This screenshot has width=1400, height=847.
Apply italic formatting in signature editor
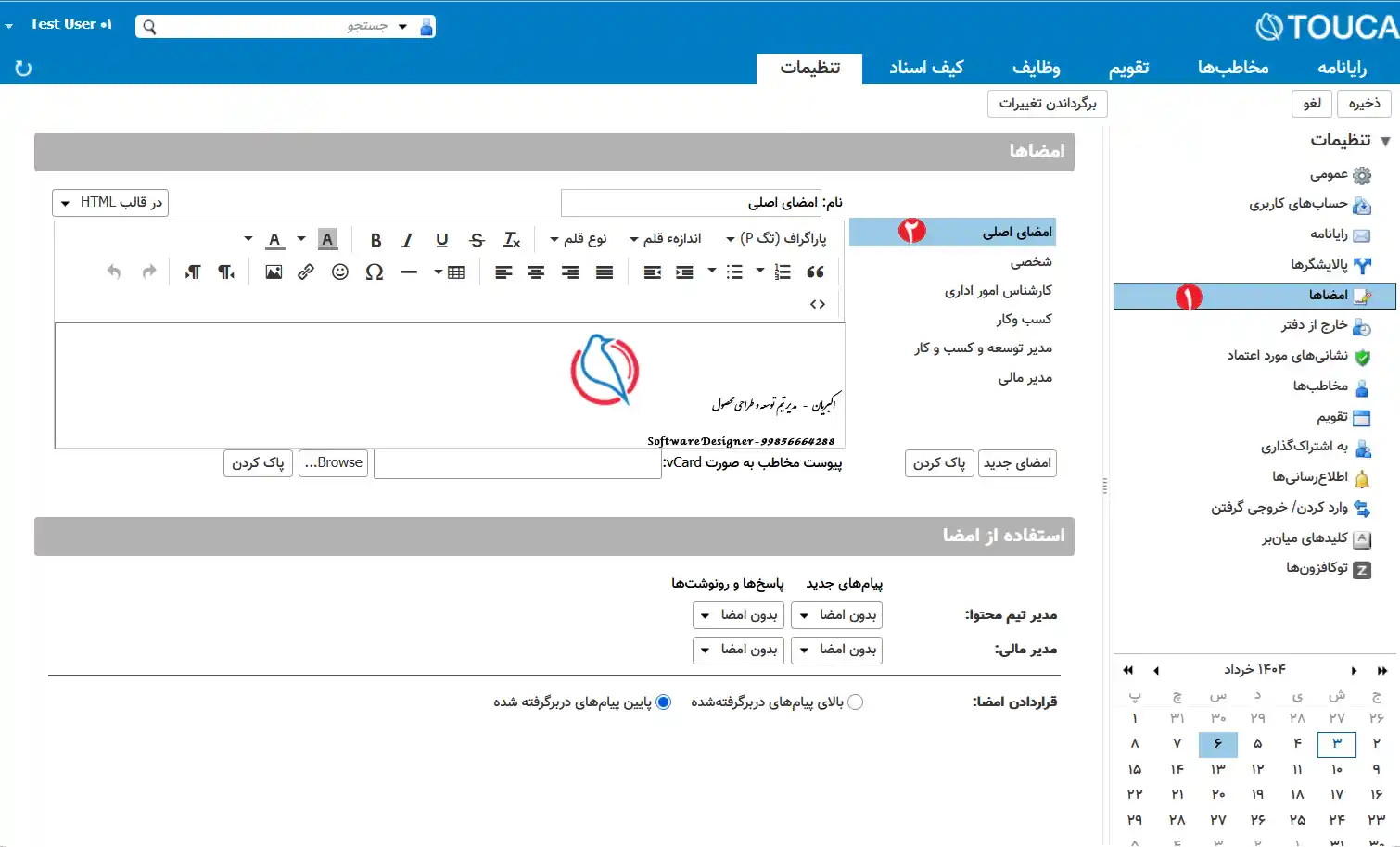tap(407, 240)
